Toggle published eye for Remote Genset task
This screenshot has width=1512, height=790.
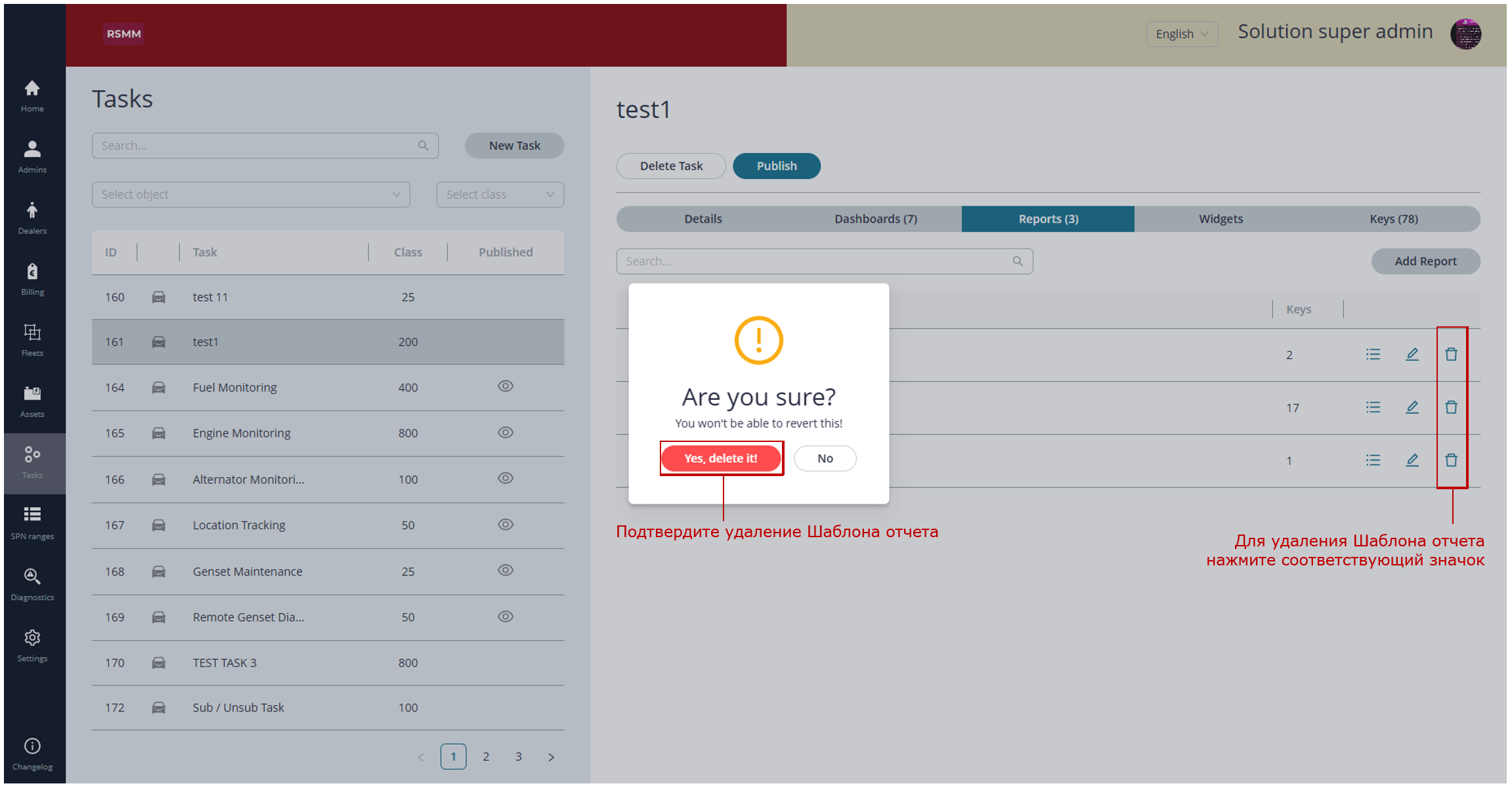505,616
